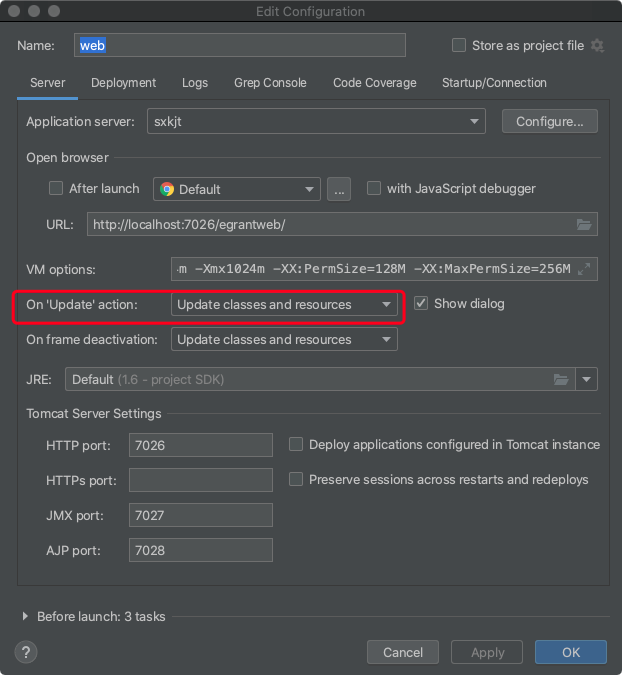Check Preserve sessions across restarts and redeploys
622x675 pixels.
[296, 480]
